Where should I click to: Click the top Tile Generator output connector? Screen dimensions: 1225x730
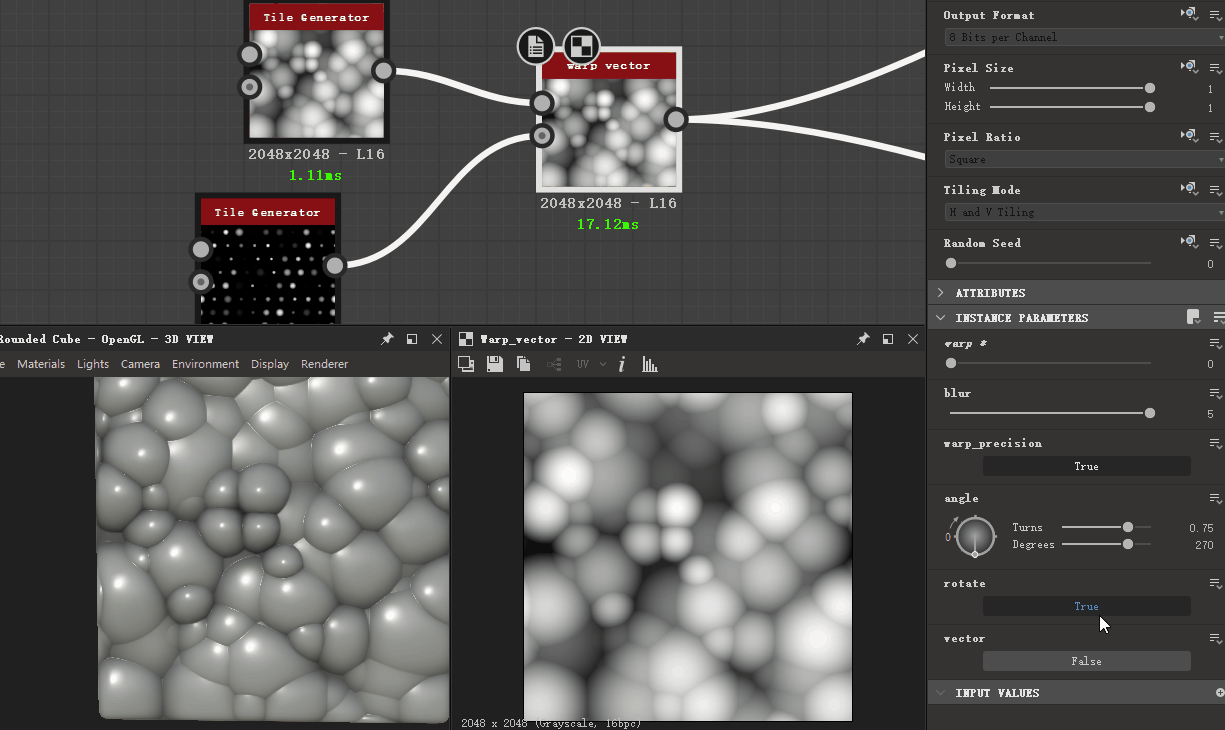pos(383,70)
